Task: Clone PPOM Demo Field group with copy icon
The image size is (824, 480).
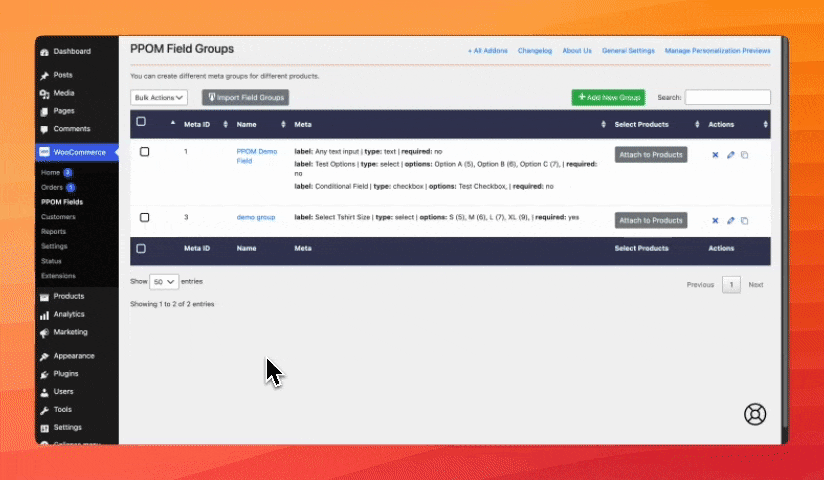Action: pyautogui.click(x=745, y=155)
